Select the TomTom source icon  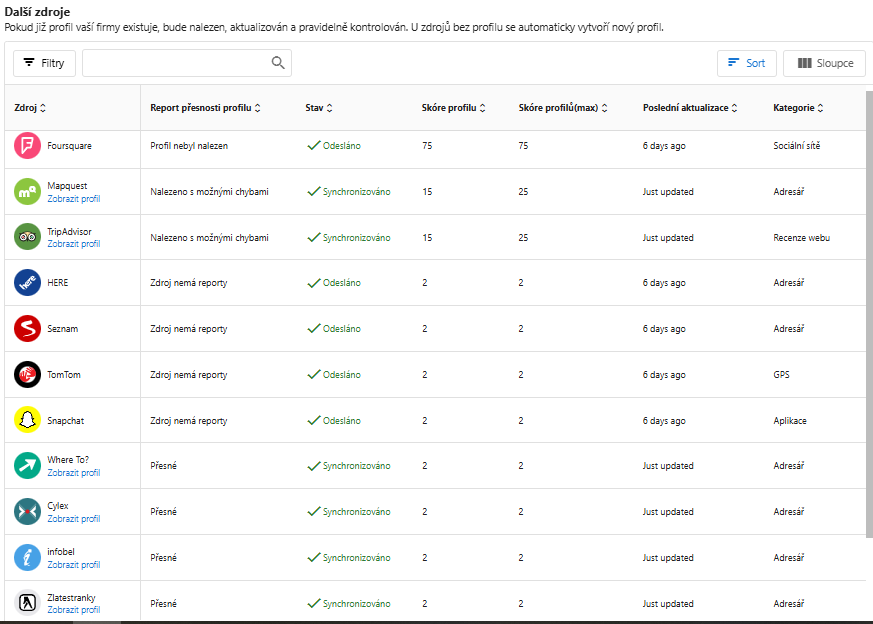[x=27, y=375]
